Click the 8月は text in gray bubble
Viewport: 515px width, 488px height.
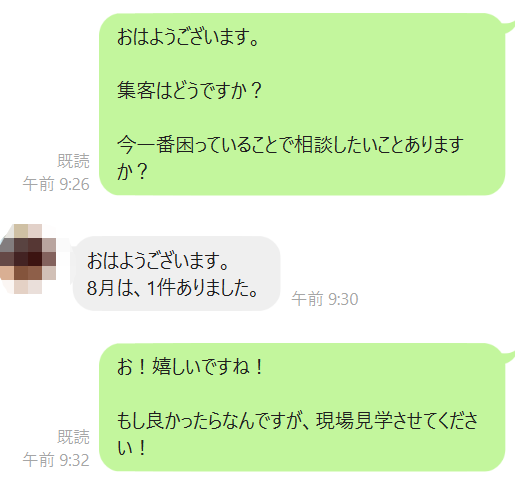[110, 287]
